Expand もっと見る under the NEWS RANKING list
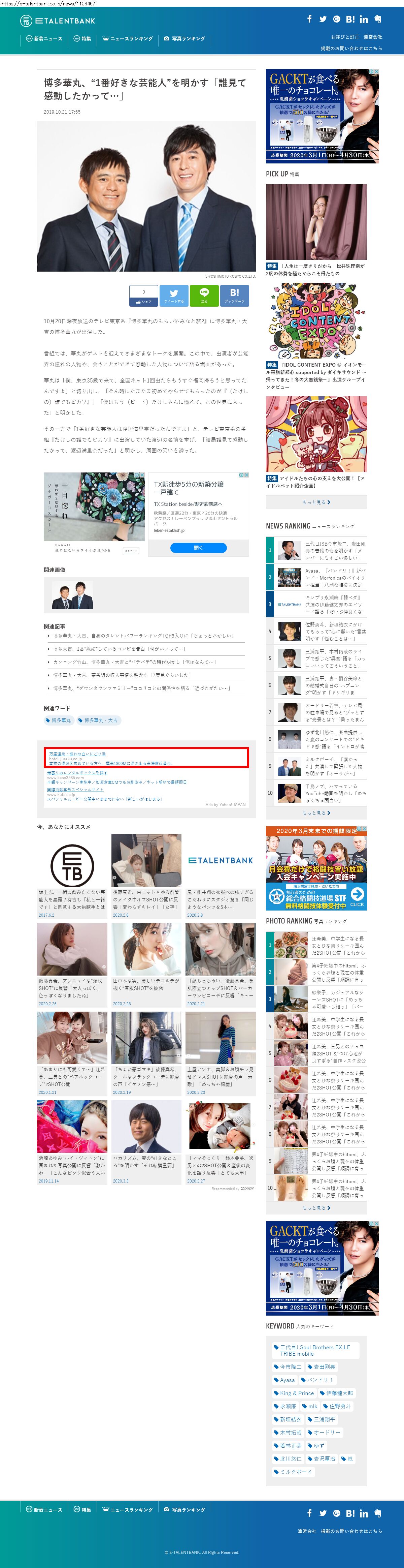This screenshot has width=404, height=1568. (316, 812)
